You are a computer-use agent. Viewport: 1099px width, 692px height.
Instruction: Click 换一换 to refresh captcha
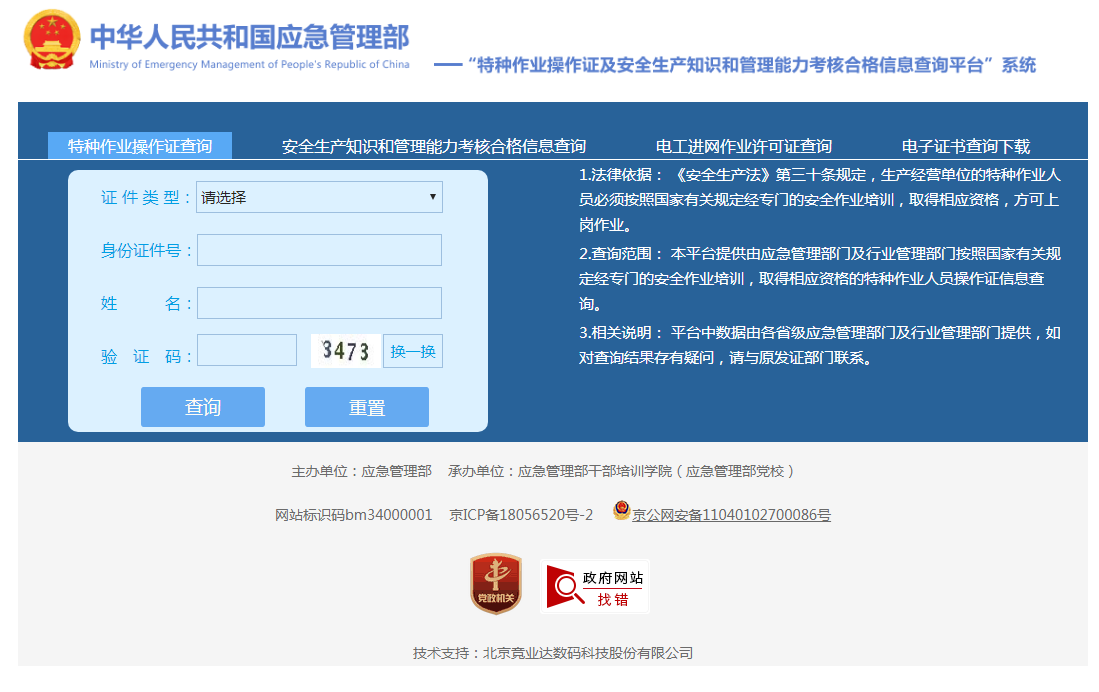(x=413, y=351)
